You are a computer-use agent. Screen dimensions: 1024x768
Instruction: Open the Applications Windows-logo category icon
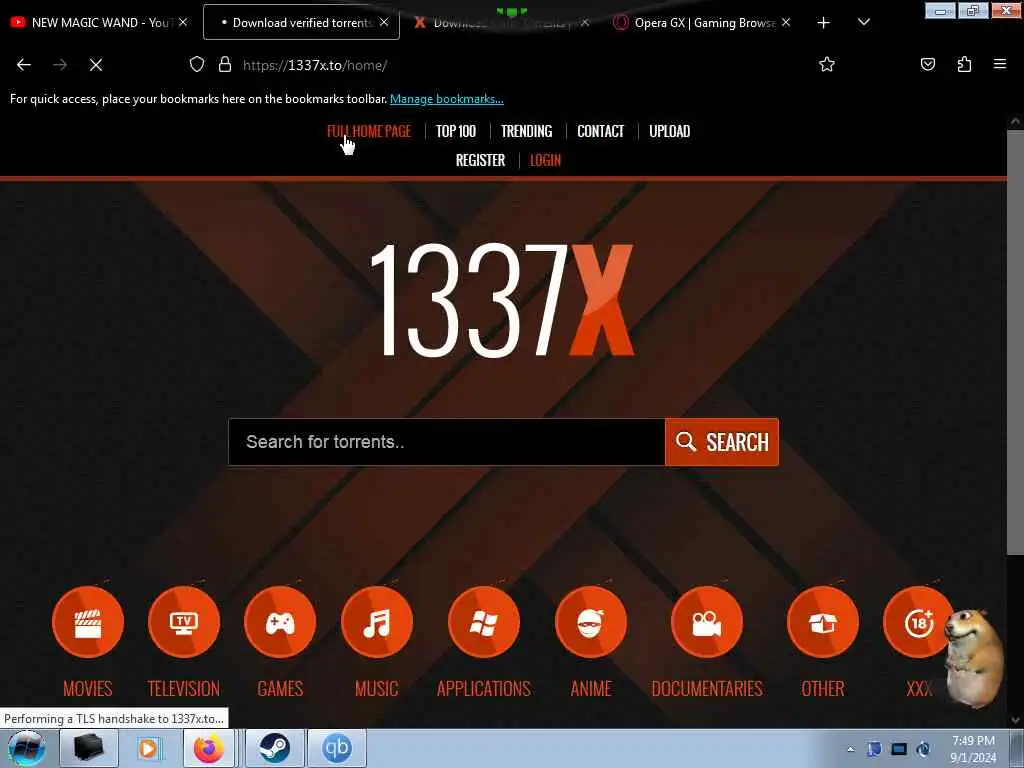pos(484,622)
